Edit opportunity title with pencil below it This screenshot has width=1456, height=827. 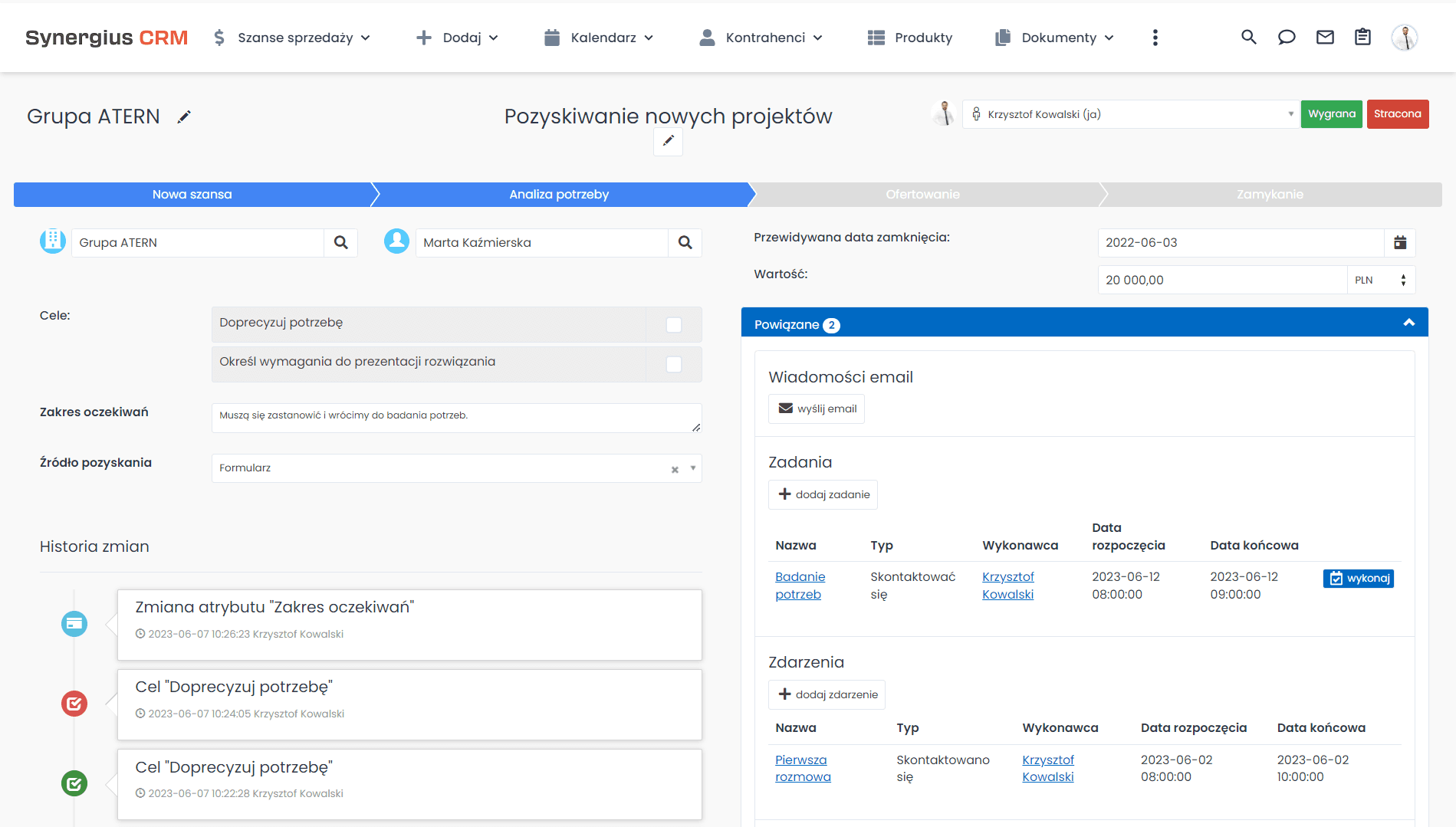coord(668,141)
